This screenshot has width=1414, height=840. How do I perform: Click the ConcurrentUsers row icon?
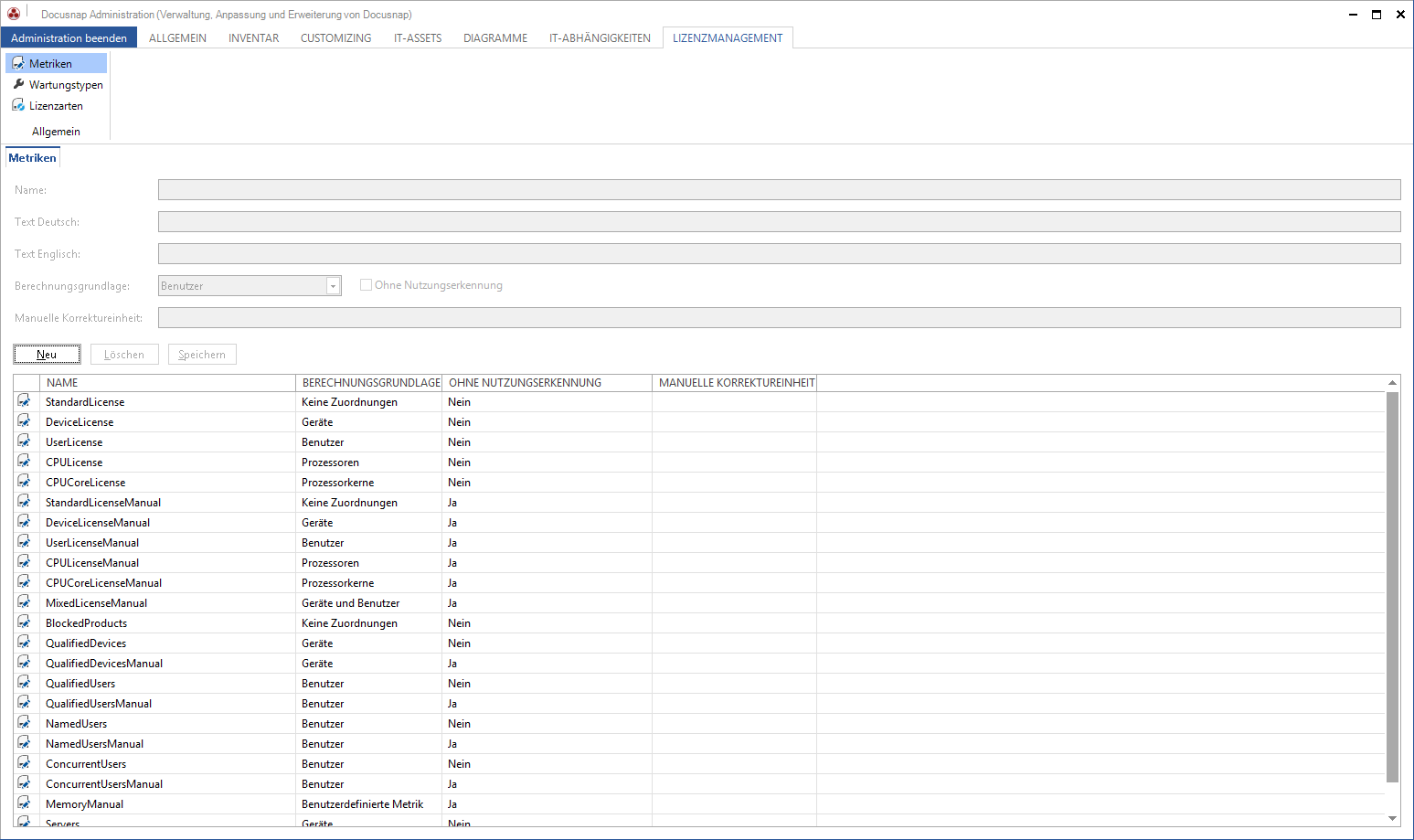[24, 763]
